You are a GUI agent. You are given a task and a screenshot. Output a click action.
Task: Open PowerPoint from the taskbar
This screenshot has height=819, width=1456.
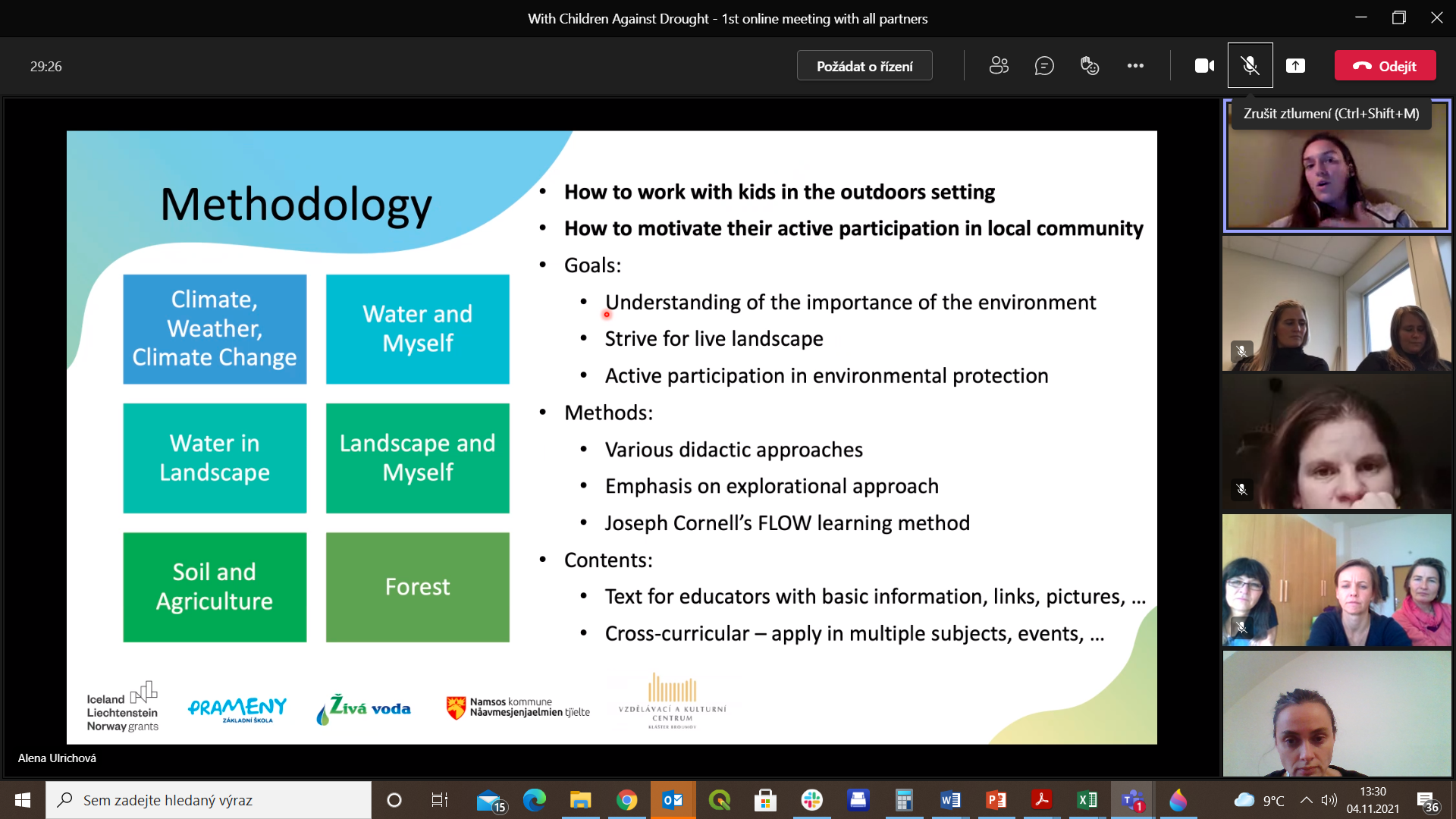point(996,800)
